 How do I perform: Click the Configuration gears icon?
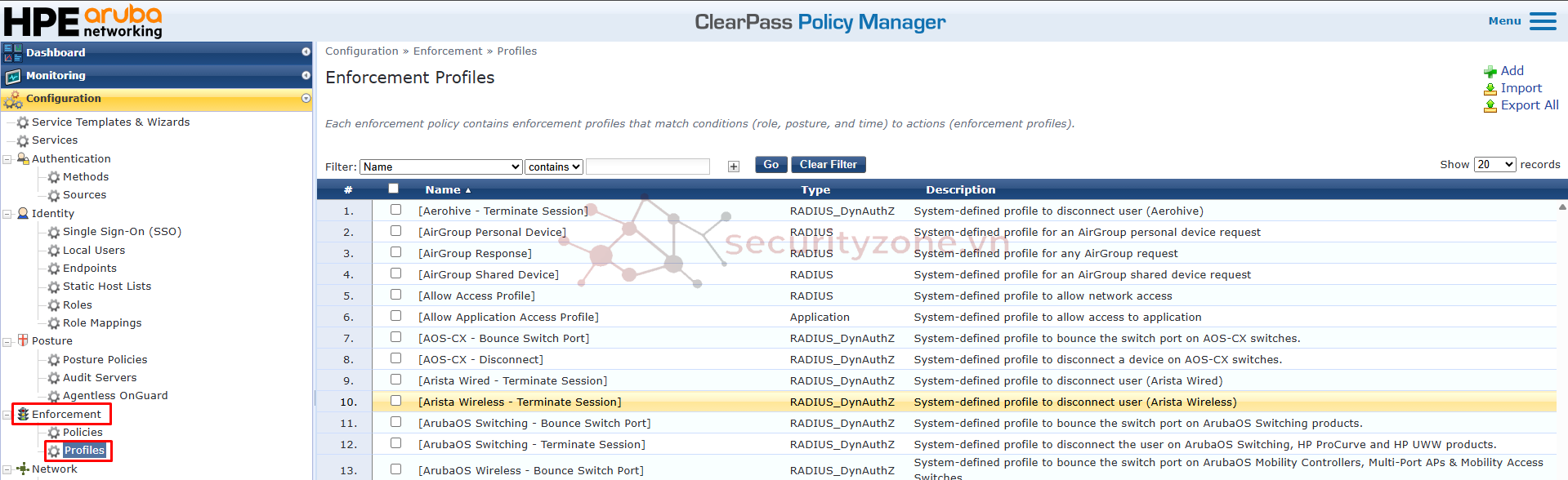(13, 100)
